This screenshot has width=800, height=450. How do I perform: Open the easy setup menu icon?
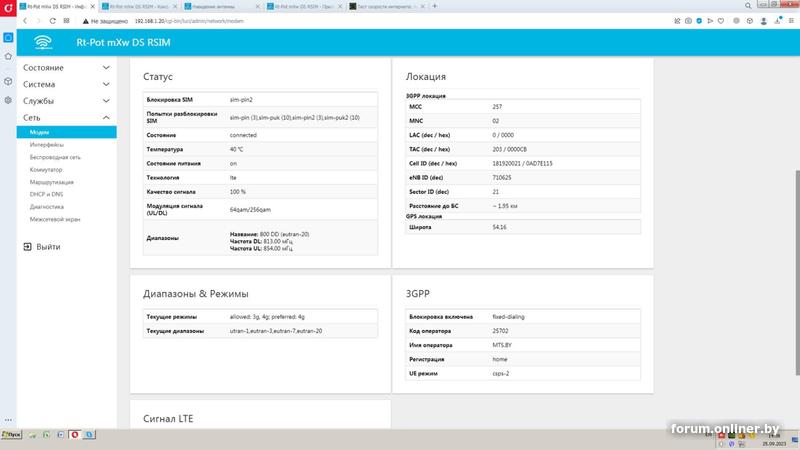[x=791, y=21]
